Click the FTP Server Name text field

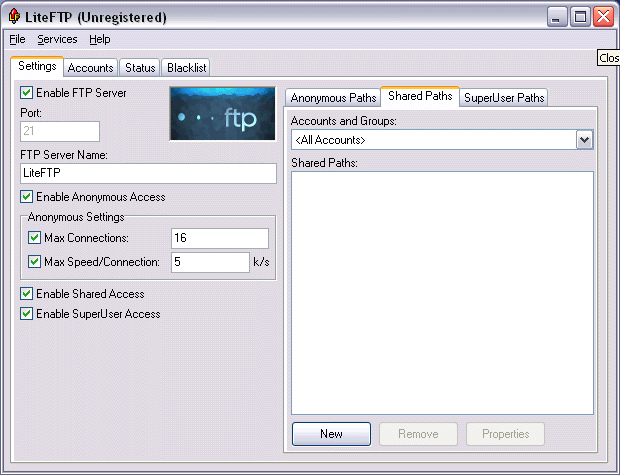click(148, 173)
